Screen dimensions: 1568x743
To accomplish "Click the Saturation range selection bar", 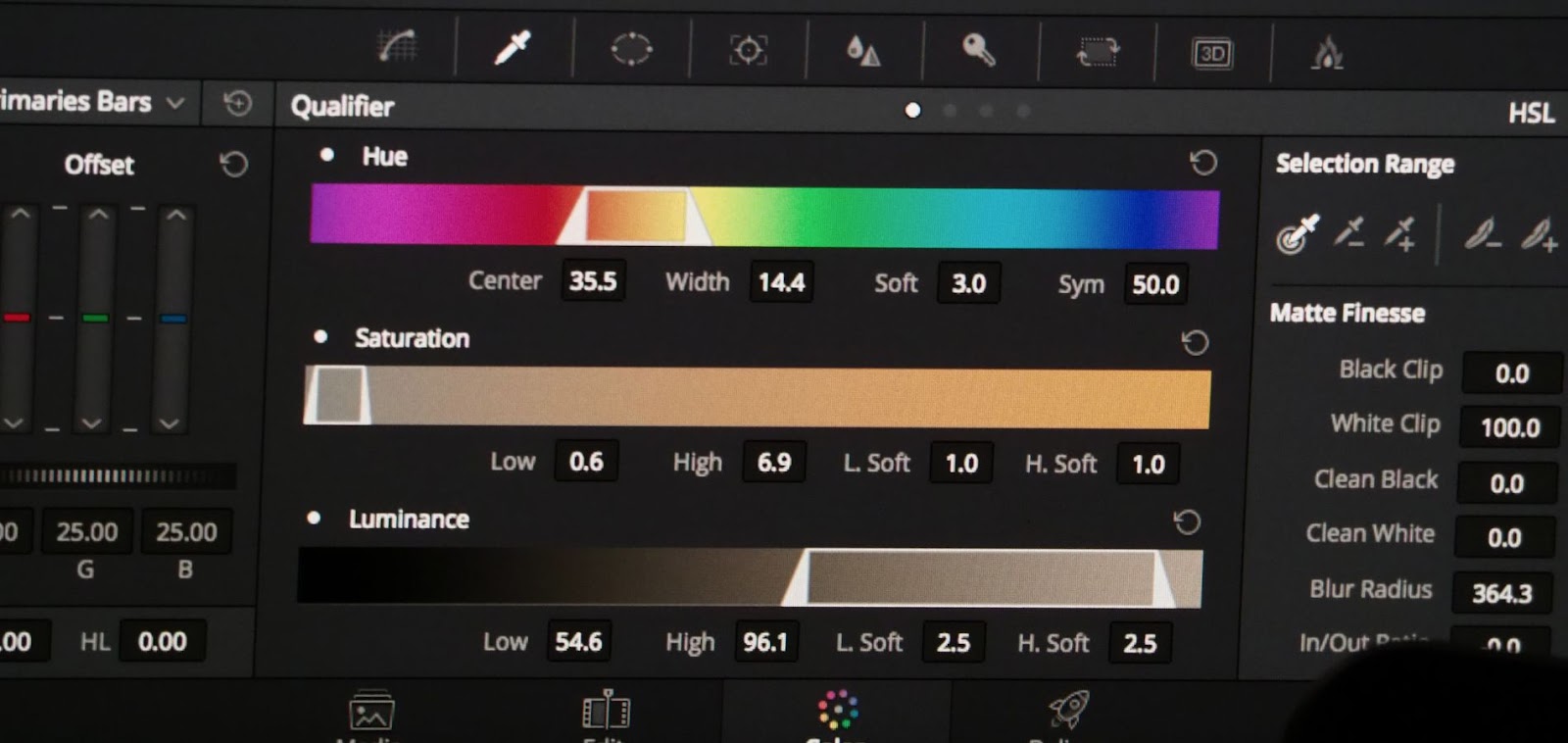I will (338, 395).
